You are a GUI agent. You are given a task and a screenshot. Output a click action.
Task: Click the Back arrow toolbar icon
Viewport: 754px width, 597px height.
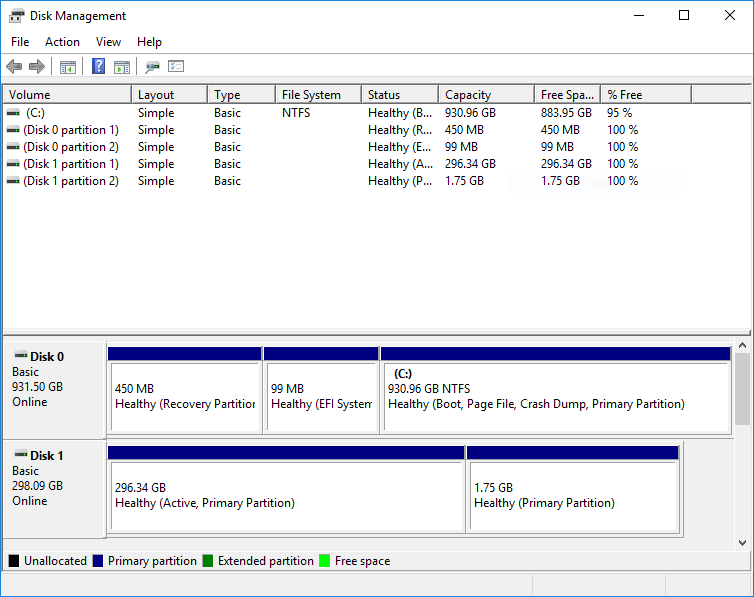tap(14, 66)
